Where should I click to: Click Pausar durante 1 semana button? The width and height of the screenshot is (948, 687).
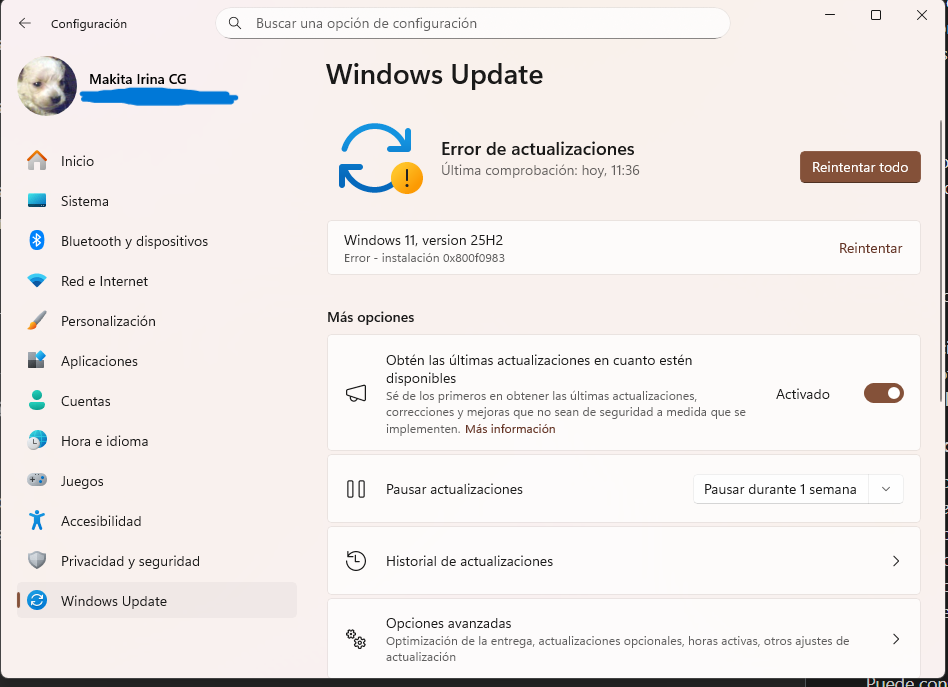(780, 489)
